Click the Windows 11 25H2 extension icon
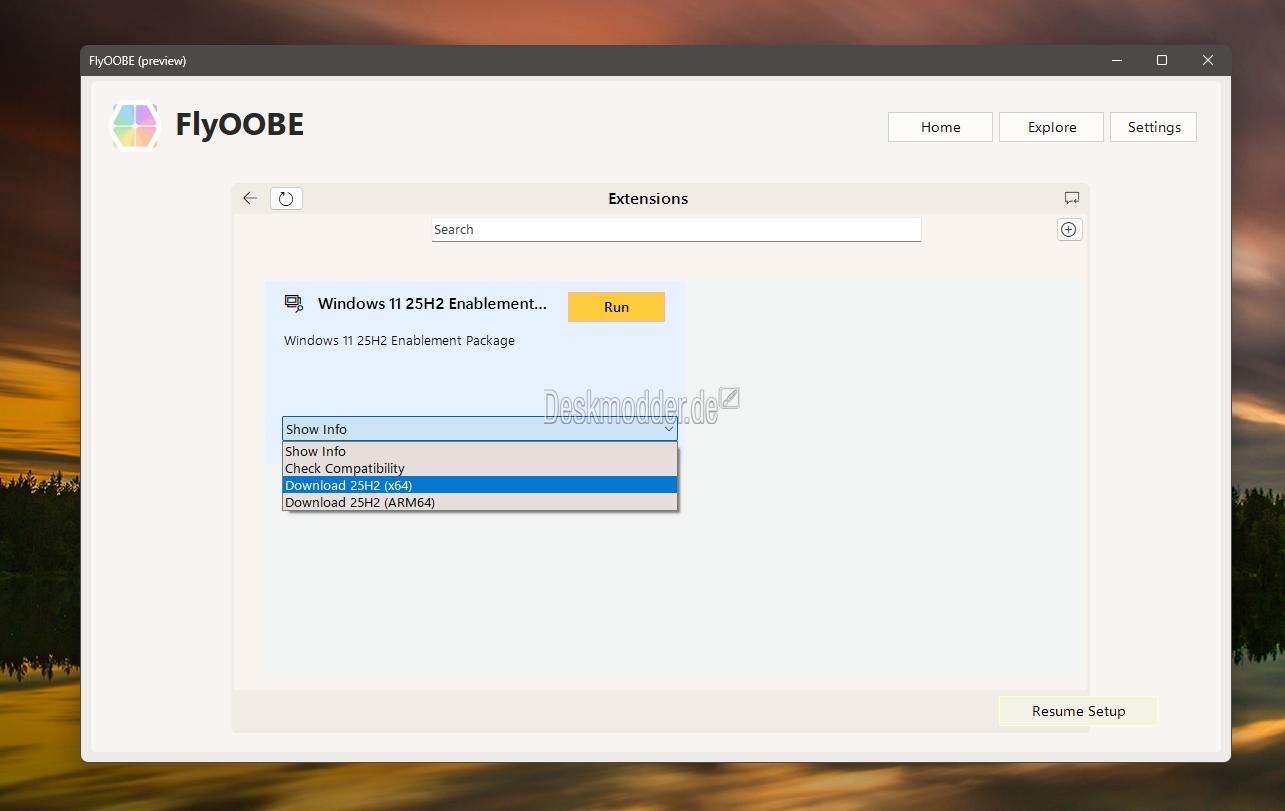The width and height of the screenshot is (1285, 811). pyautogui.click(x=294, y=303)
